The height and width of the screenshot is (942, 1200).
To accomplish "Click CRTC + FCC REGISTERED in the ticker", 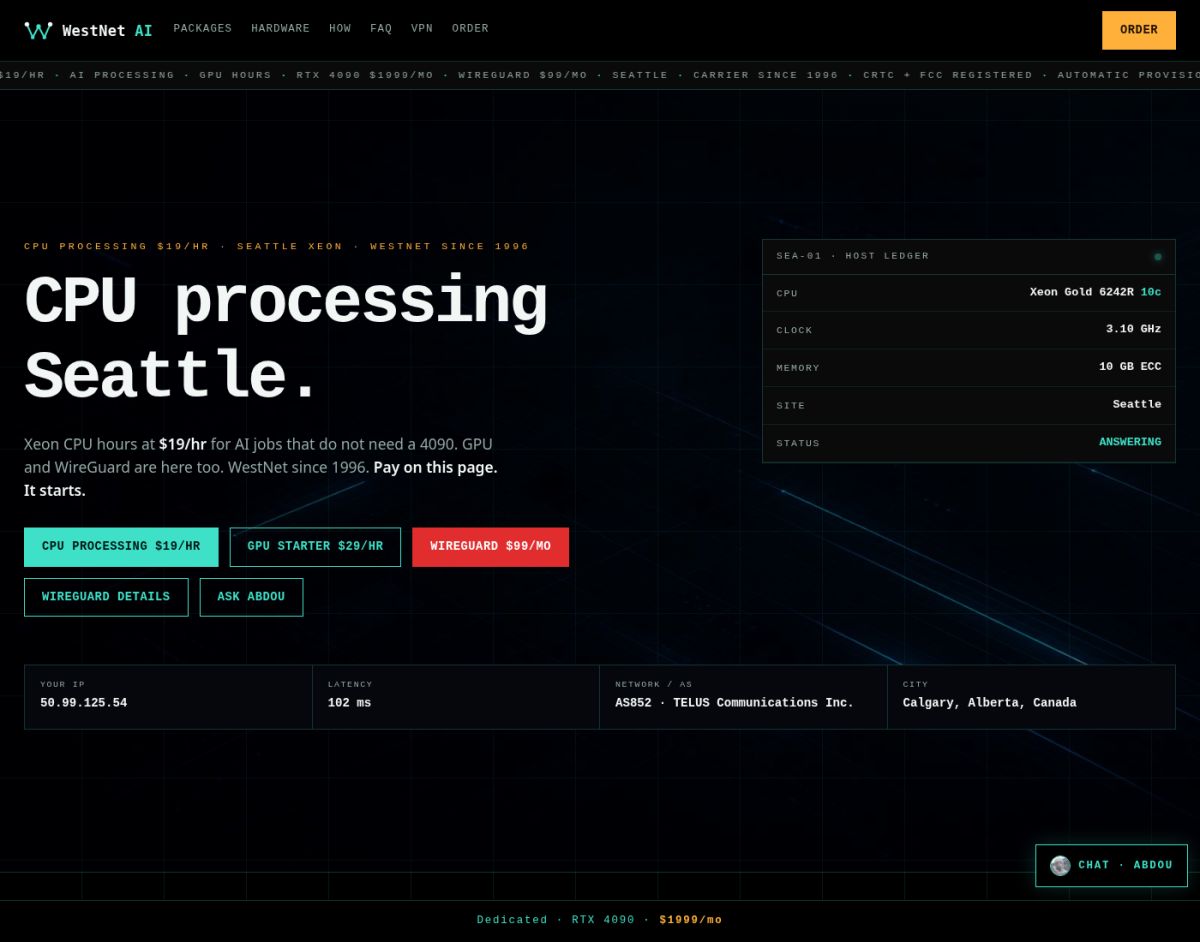I will (x=948, y=75).
